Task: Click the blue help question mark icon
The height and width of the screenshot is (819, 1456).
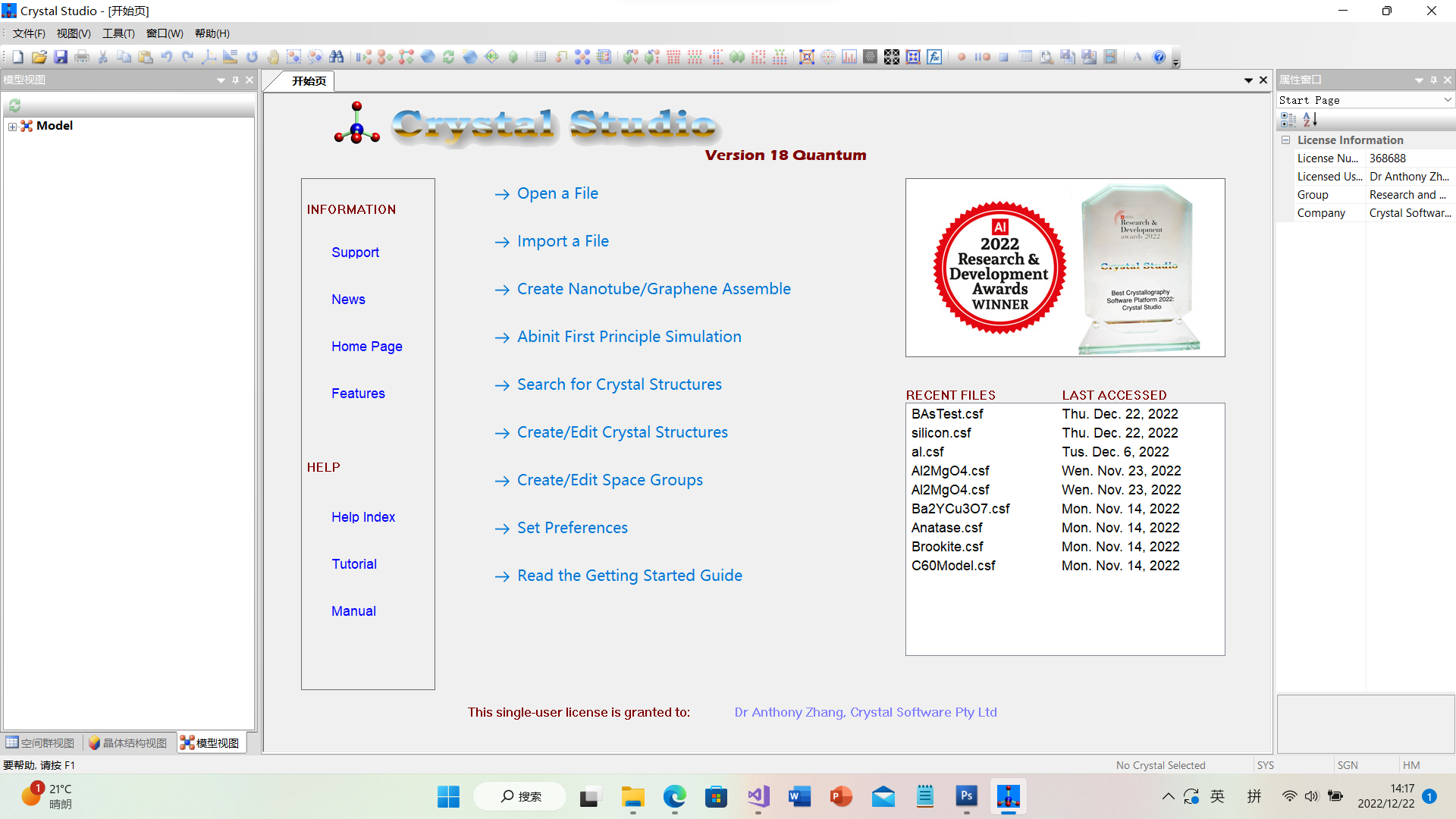Action: coord(1159,57)
